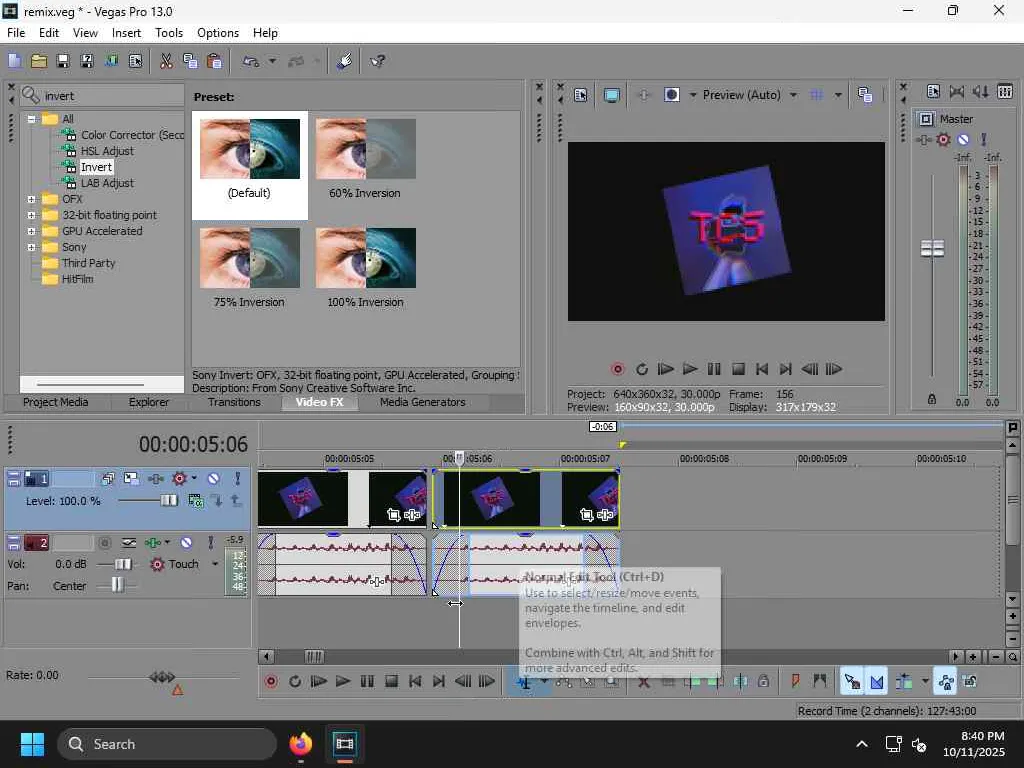Invert phase on audio track 2
1024x768 pixels.
(129, 543)
